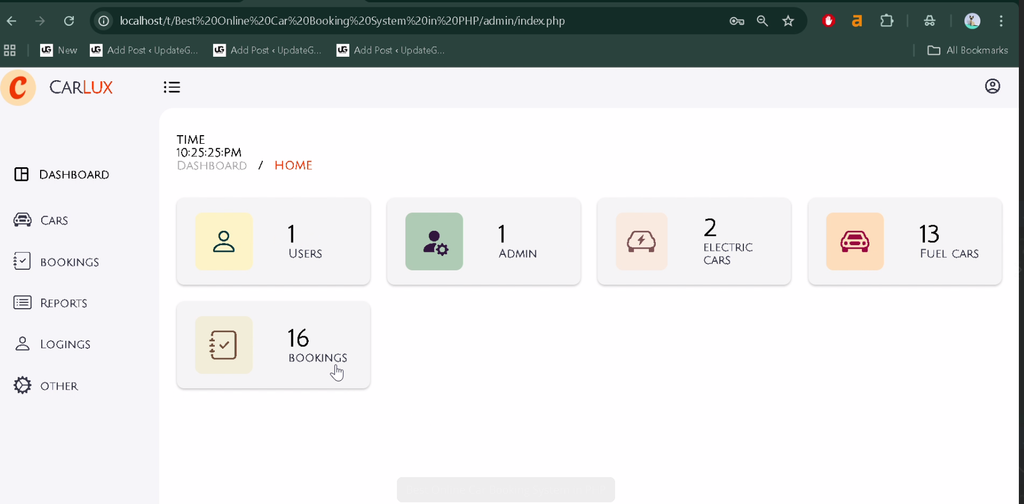Go forward with browser forward arrow
Viewport: 1024px width, 504px height.
pyautogui.click(x=40, y=21)
